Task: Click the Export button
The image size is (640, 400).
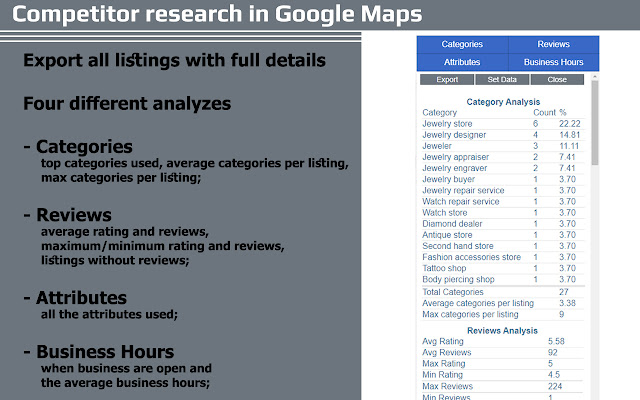Action: point(447,80)
